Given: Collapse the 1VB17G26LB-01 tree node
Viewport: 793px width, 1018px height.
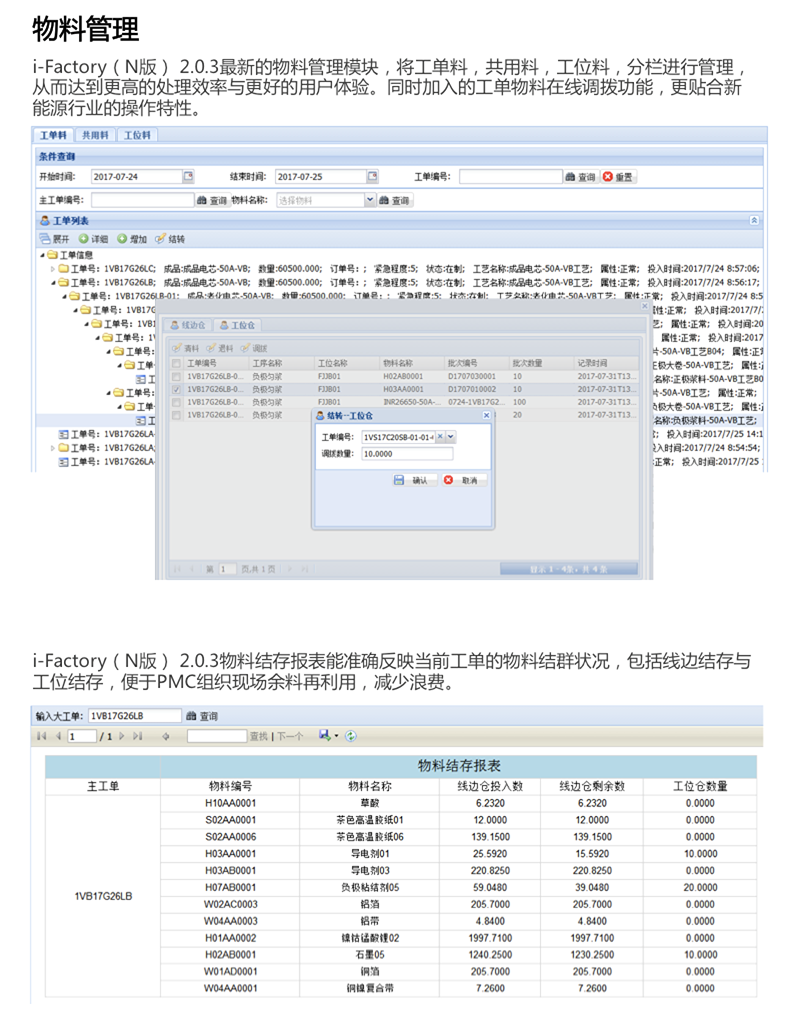Looking at the screenshot, I should (64, 297).
